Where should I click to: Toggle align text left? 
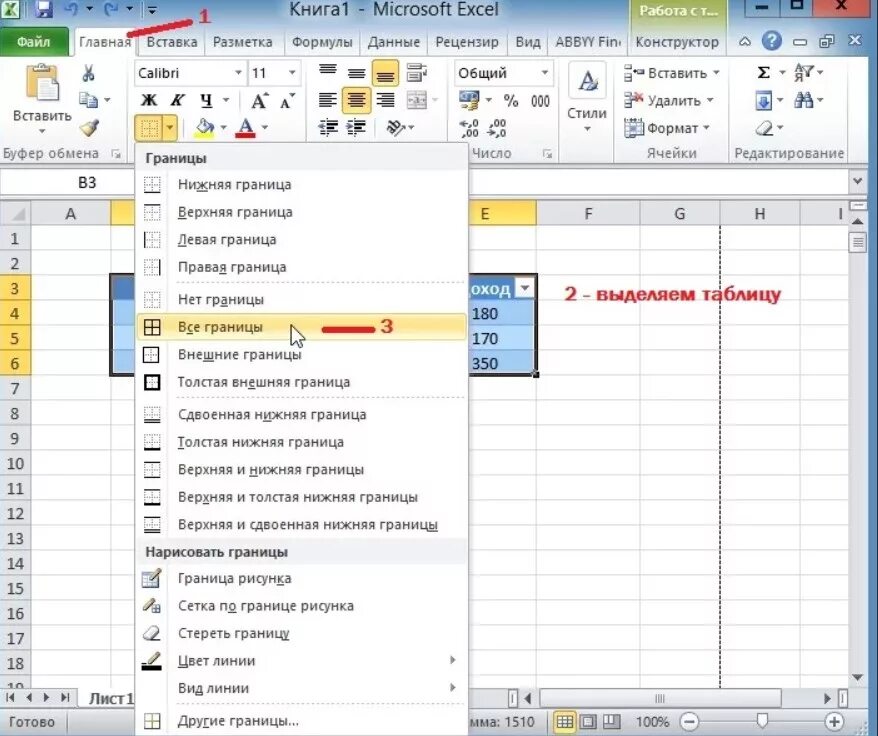tap(328, 101)
